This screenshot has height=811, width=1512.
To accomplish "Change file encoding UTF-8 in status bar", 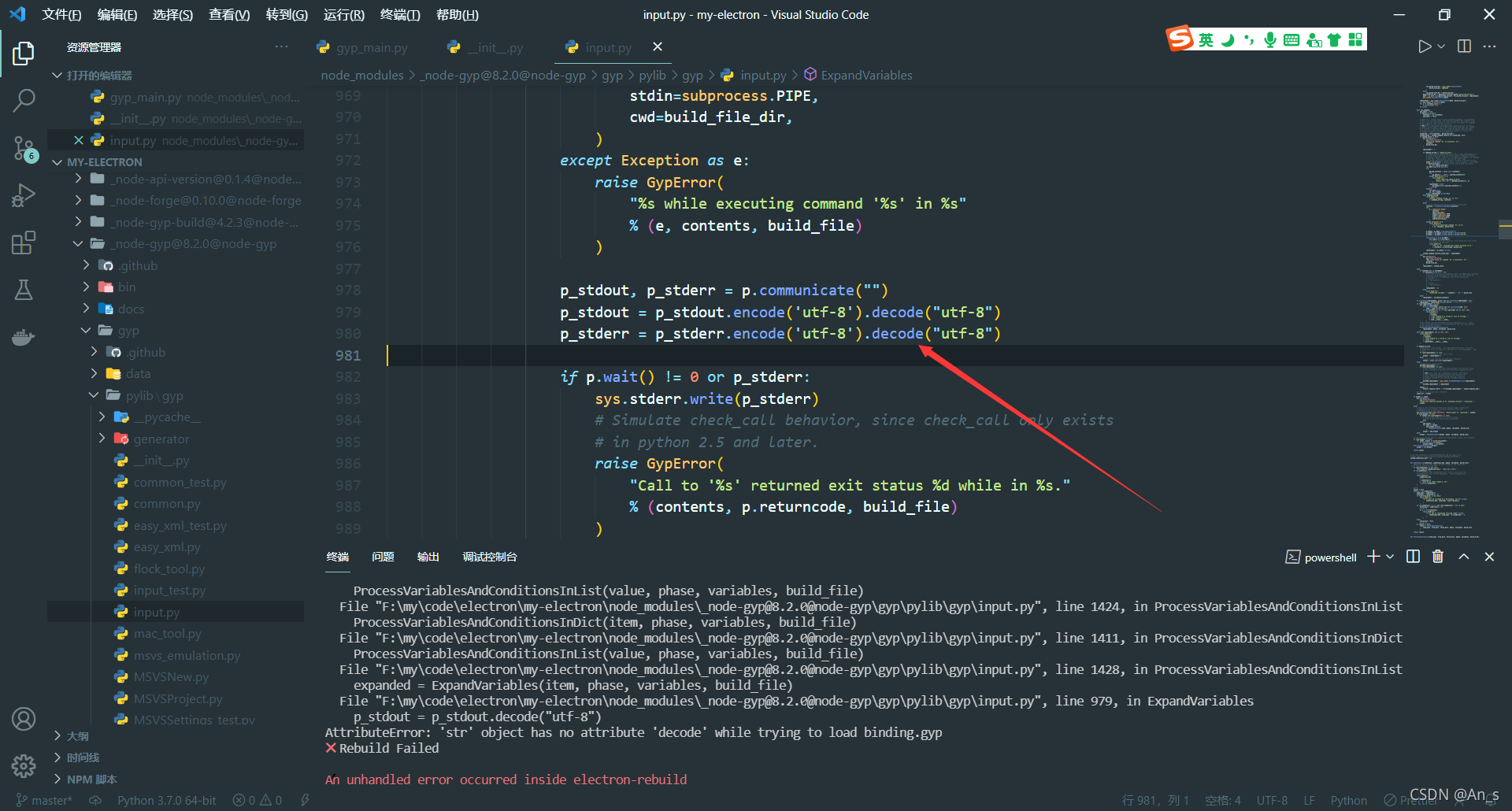I will pyautogui.click(x=1272, y=800).
